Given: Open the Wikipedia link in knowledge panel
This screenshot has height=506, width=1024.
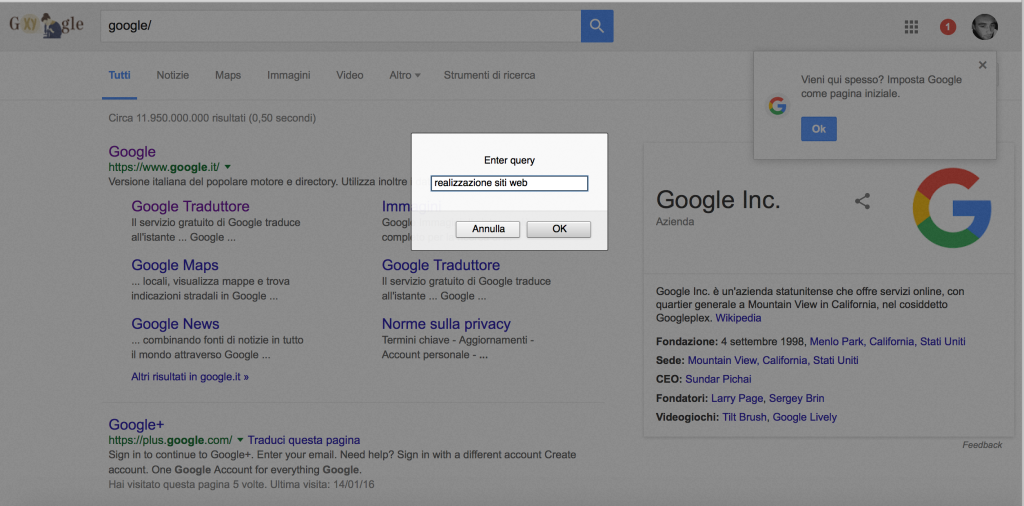Looking at the screenshot, I should (x=738, y=319).
